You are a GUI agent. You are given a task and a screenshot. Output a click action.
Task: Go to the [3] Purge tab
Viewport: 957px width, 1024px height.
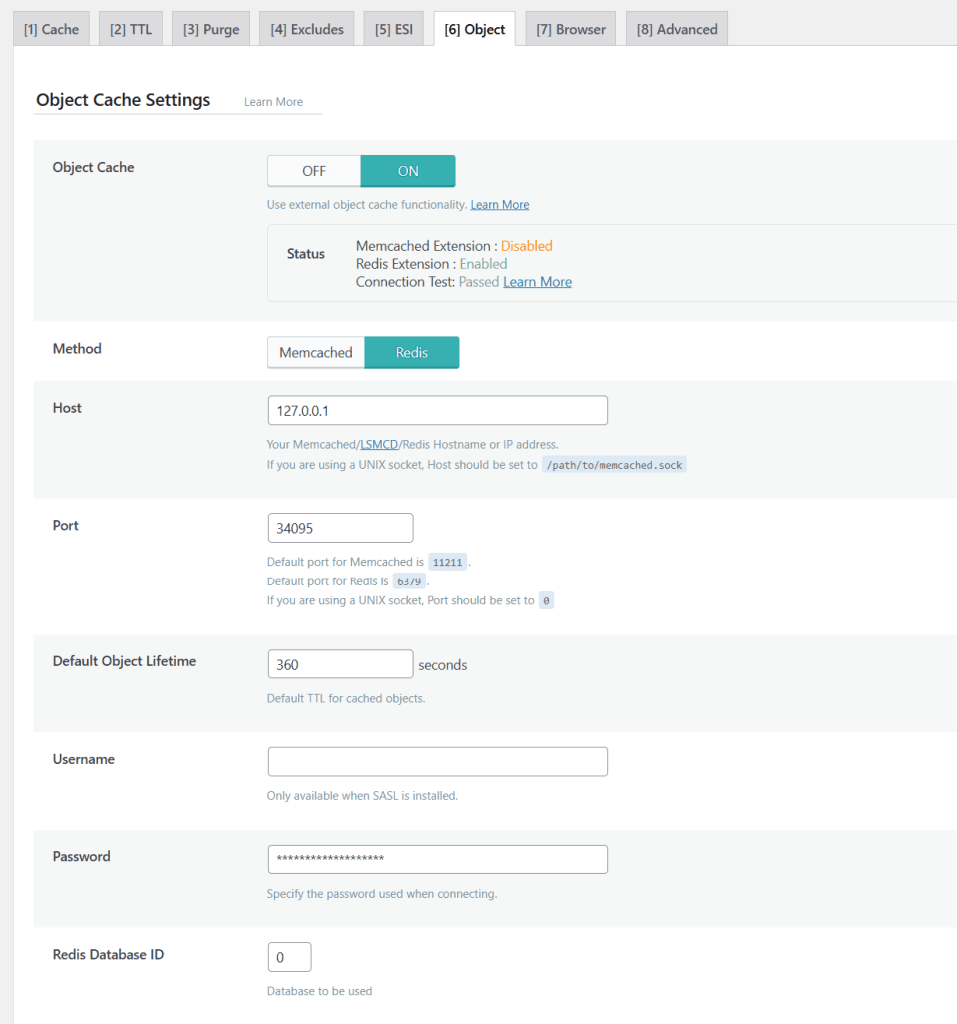[210, 28]
